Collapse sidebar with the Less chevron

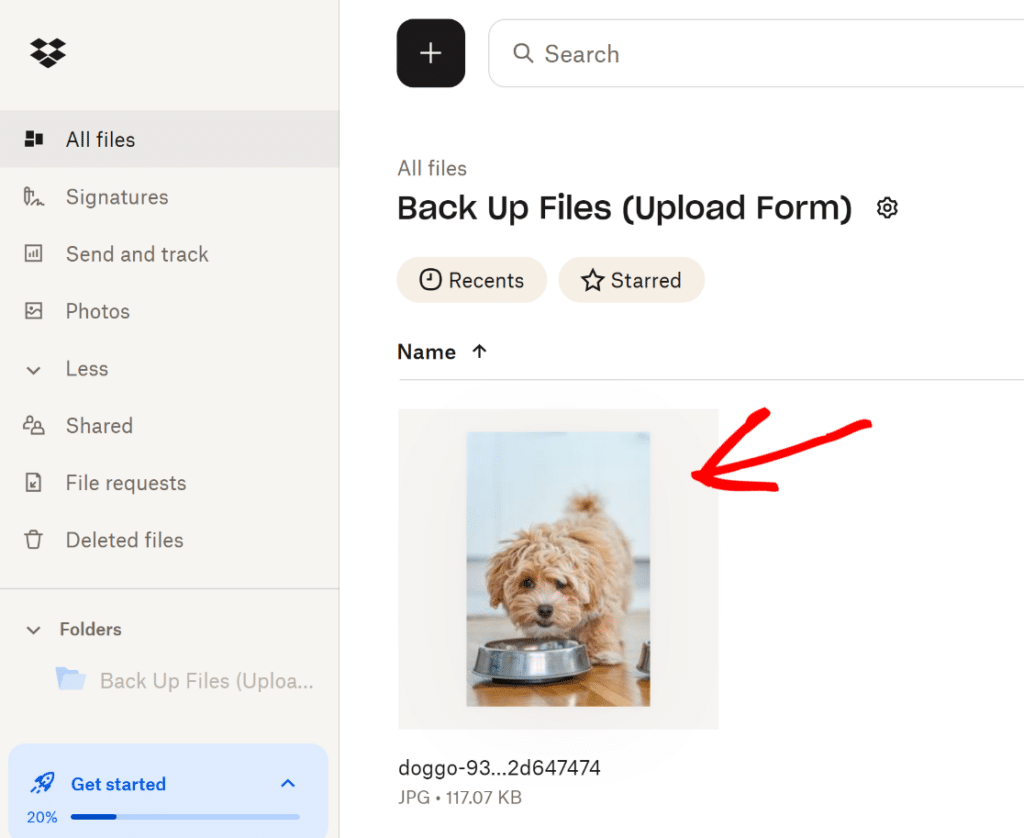tap(34, 369)
